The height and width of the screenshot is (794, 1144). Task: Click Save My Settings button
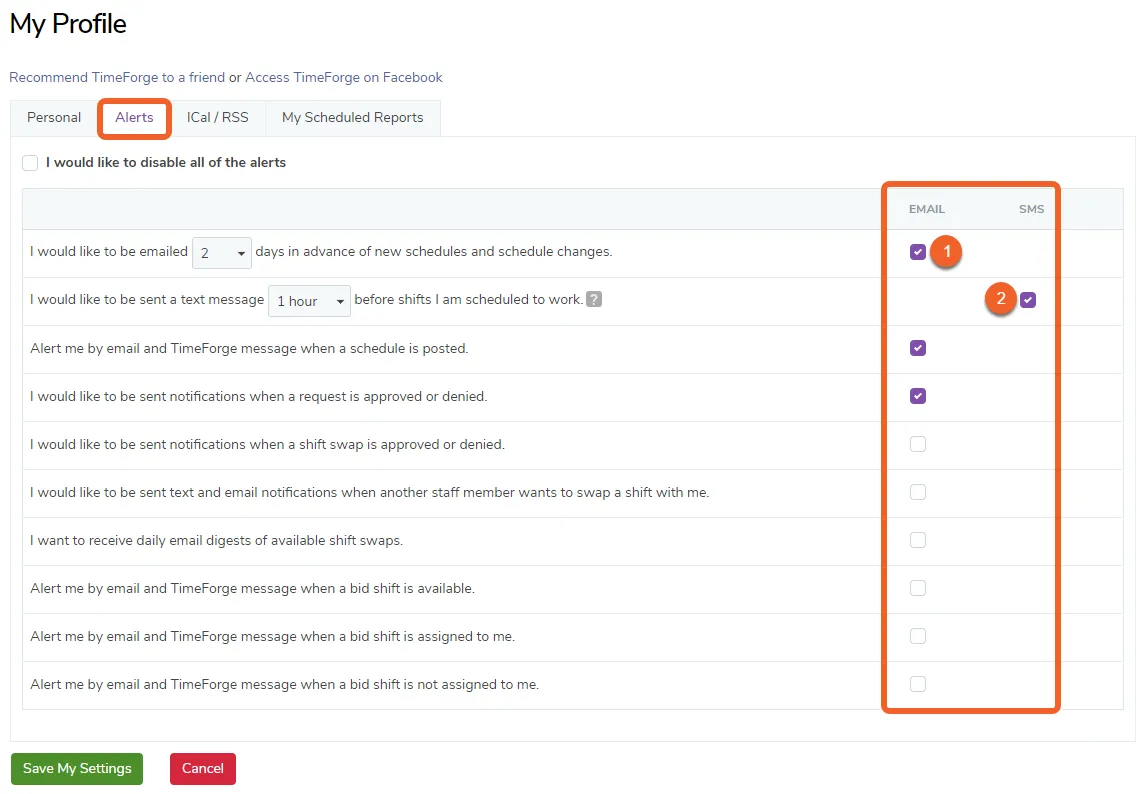[x=77, y=768]
